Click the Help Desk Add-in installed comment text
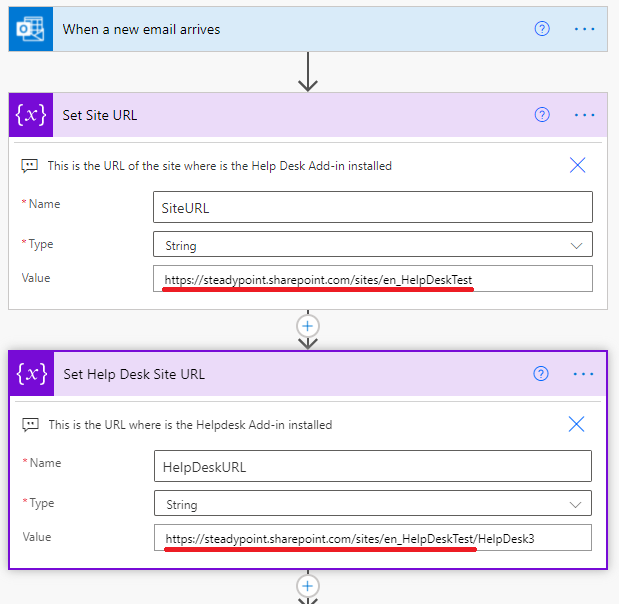Screen dimensions: 619x604 pos(220,166)
